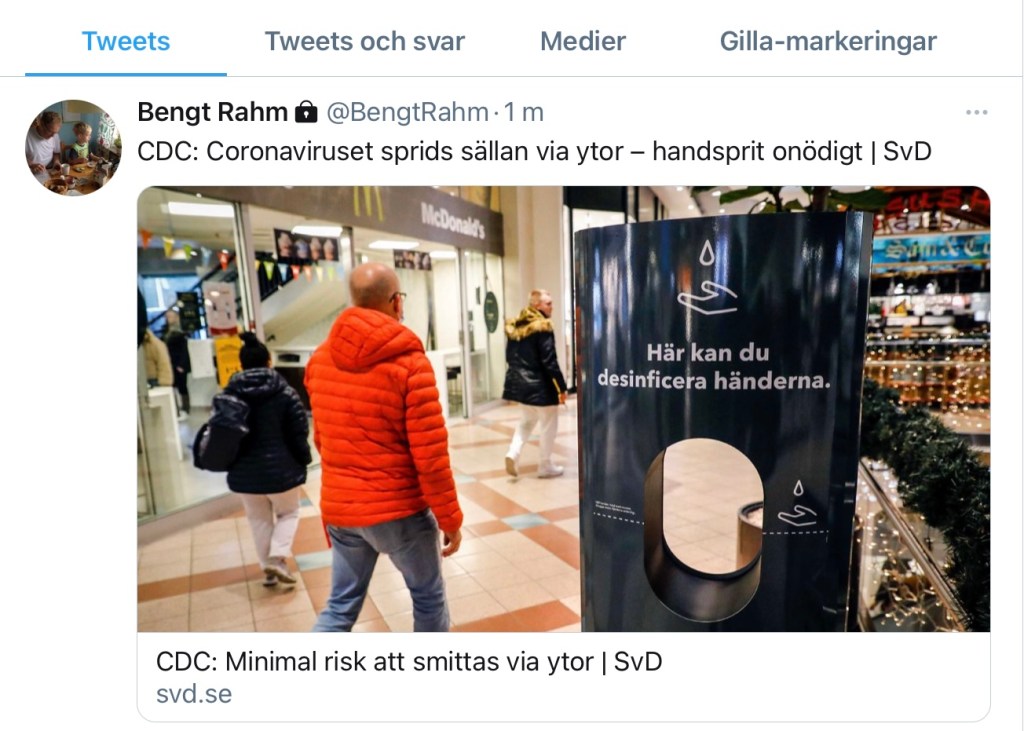The width and height of the screenshot is (1024, 731).
Task: Follow the svd.se domain link
Action: click(x=194, y=694)
